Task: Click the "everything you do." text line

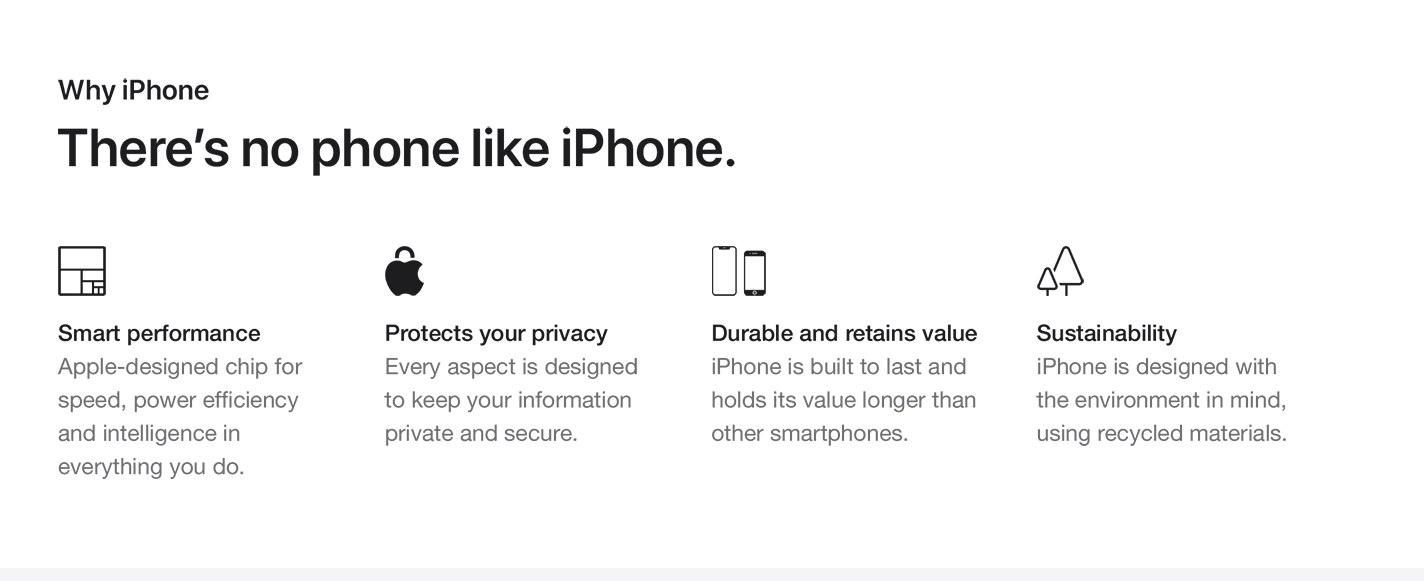Action: 151,467
